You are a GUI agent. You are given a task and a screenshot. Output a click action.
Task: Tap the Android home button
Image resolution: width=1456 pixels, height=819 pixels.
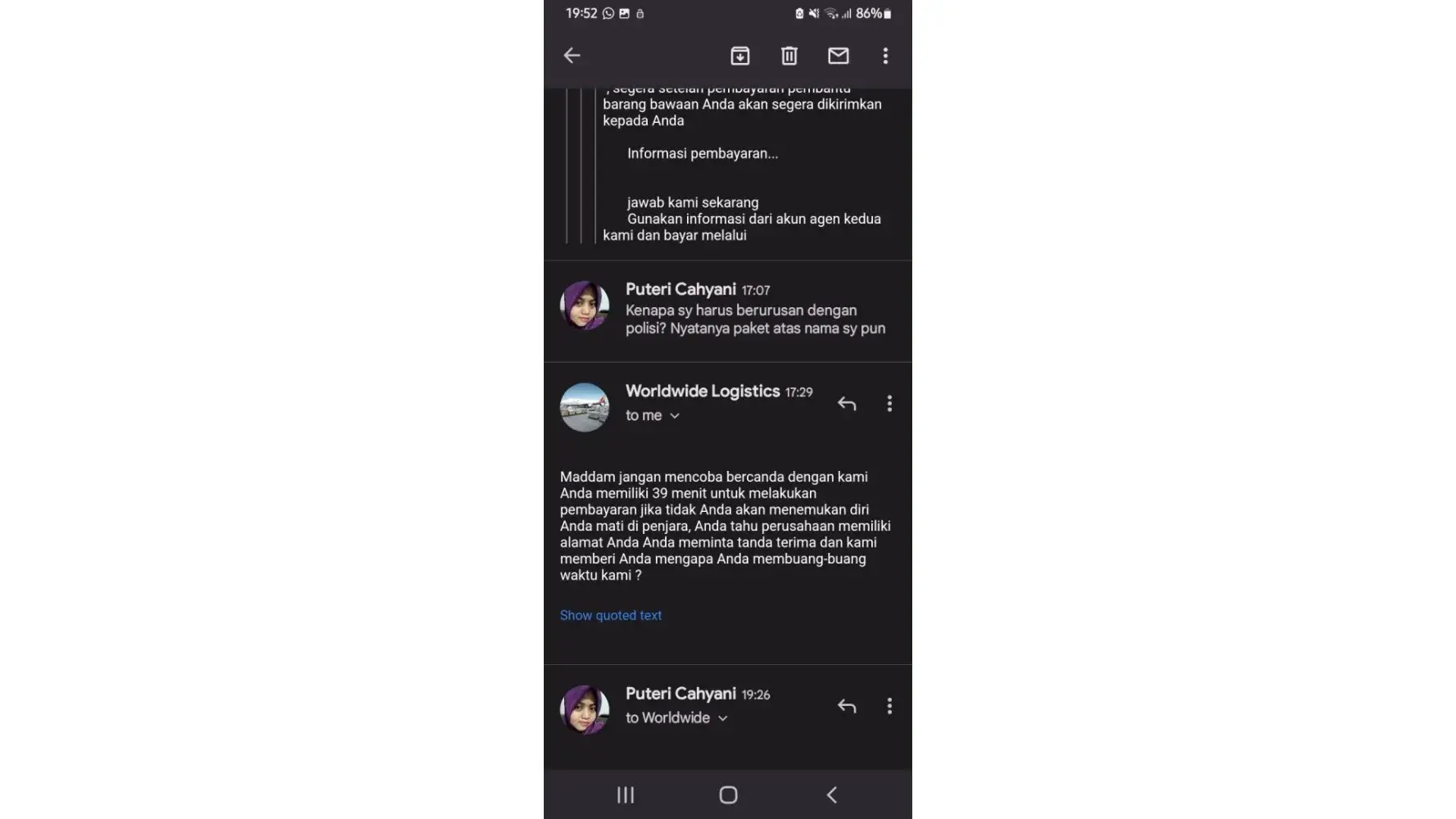[x=728, y=794]
